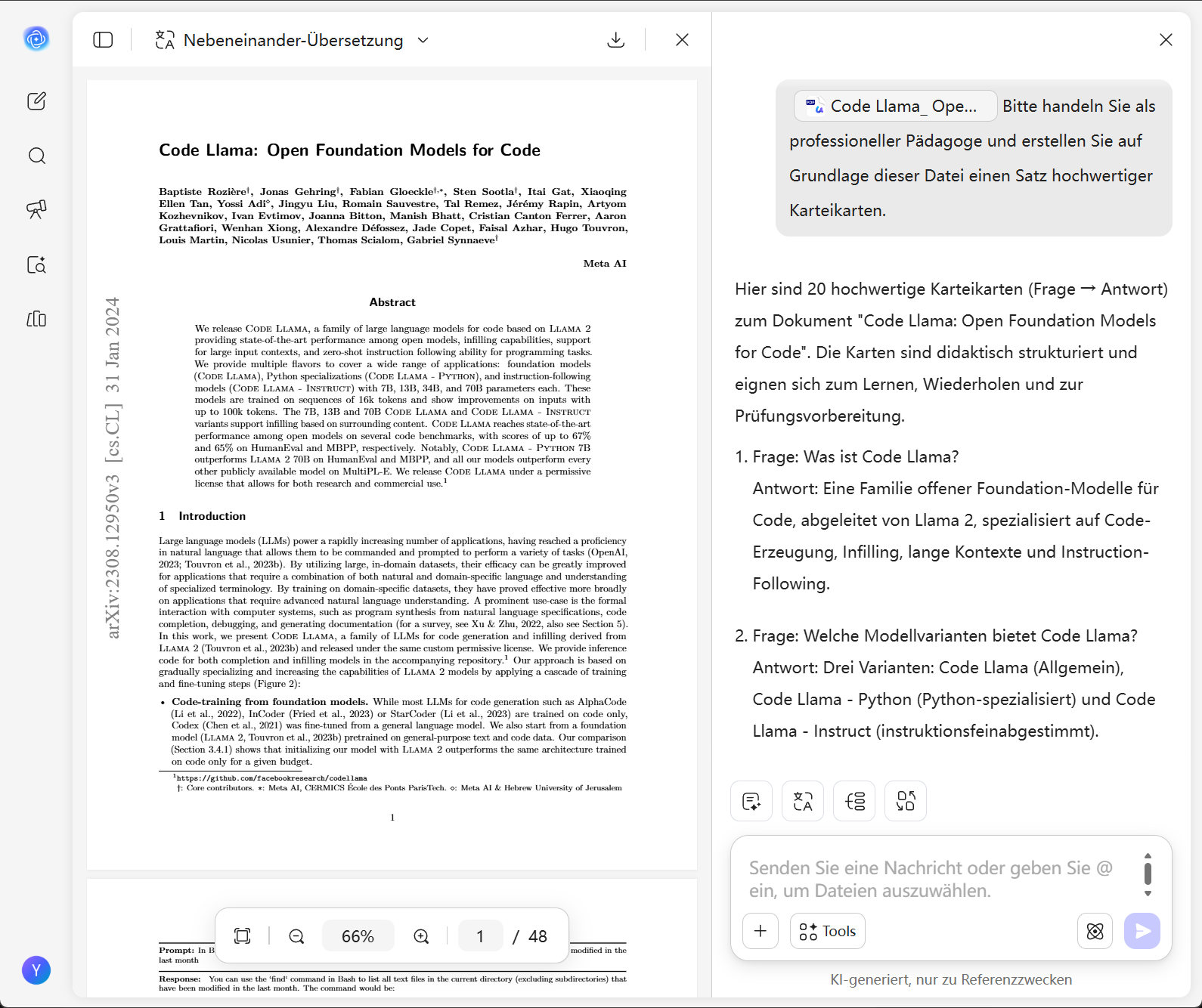Close the PDF viewer panel
This screenshot has height=1008, width=1202.
coord(682,40)
